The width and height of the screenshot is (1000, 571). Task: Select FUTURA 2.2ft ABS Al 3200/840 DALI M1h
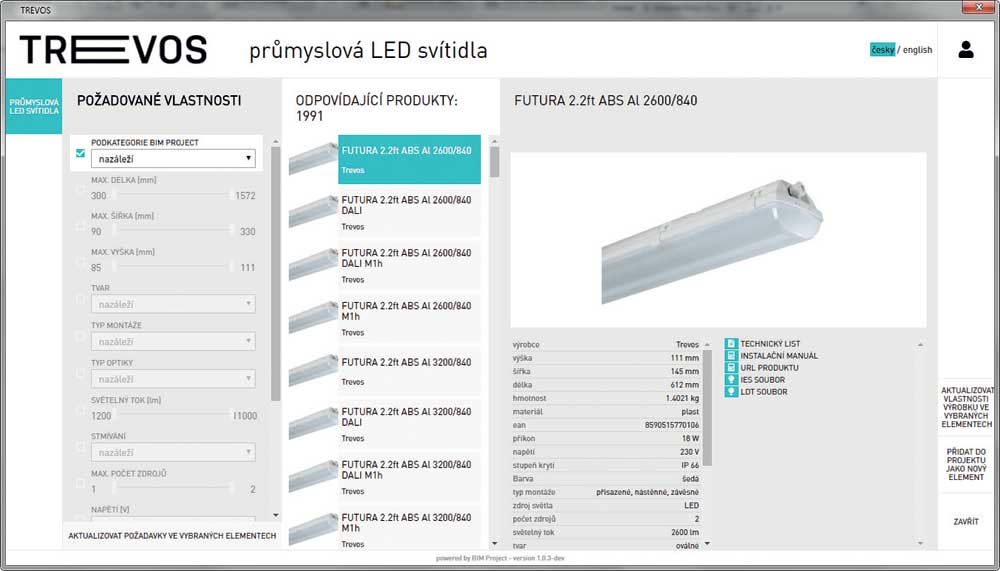point(409,477)
